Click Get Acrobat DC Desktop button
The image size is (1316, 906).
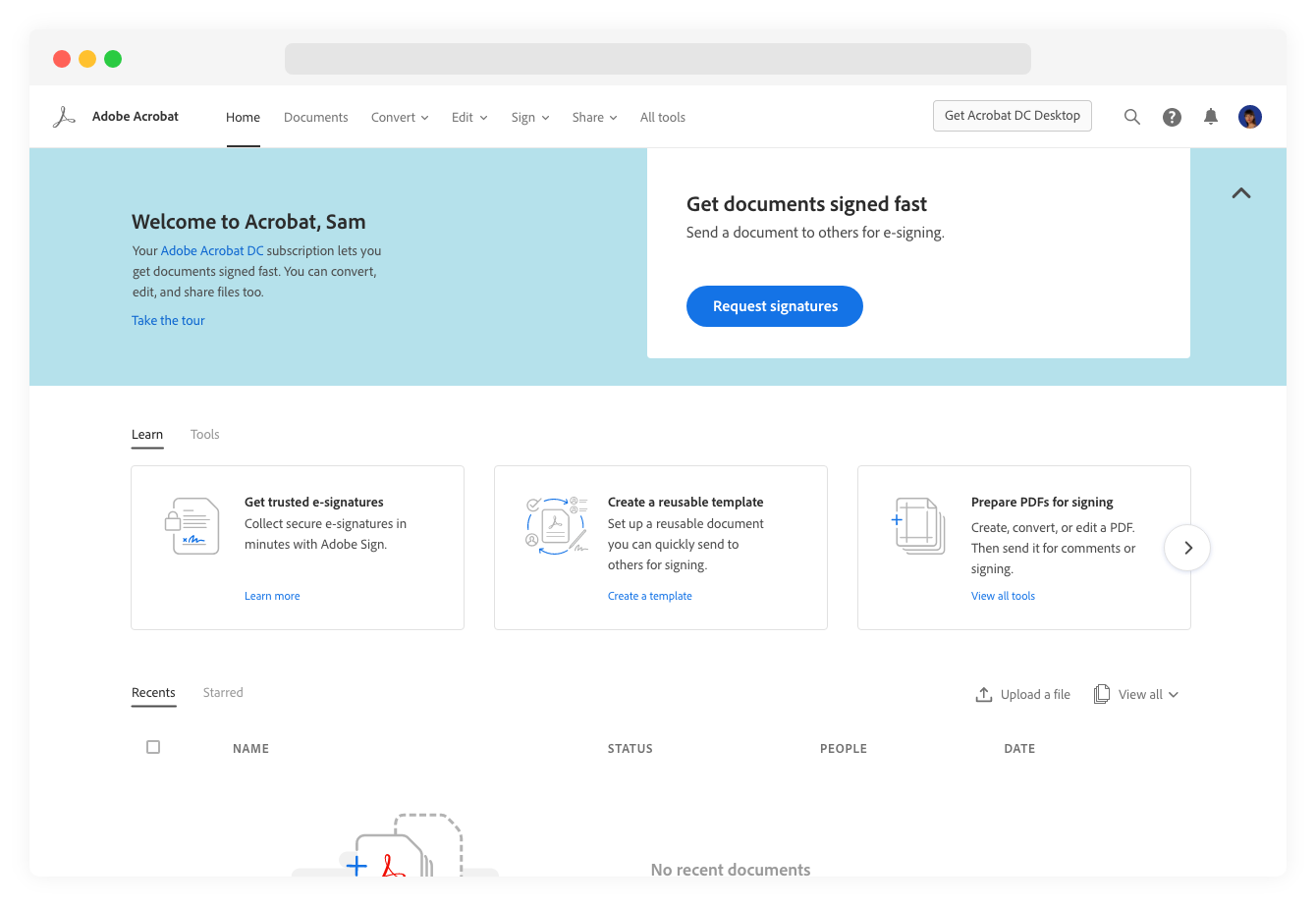pos(1013,116)
